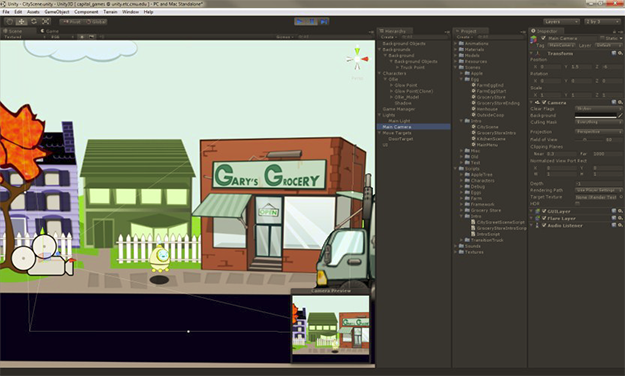Toggle the Camera component checkbox

click(544, 102)
